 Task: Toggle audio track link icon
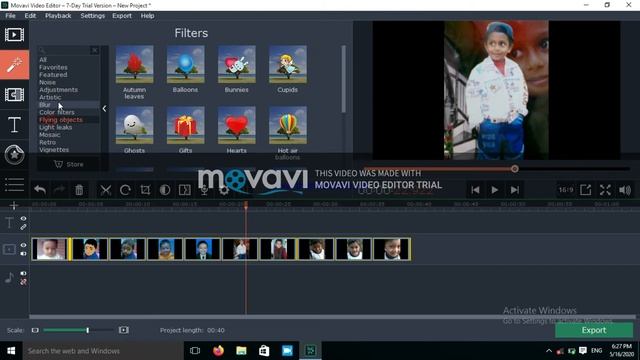pos(23,282)
